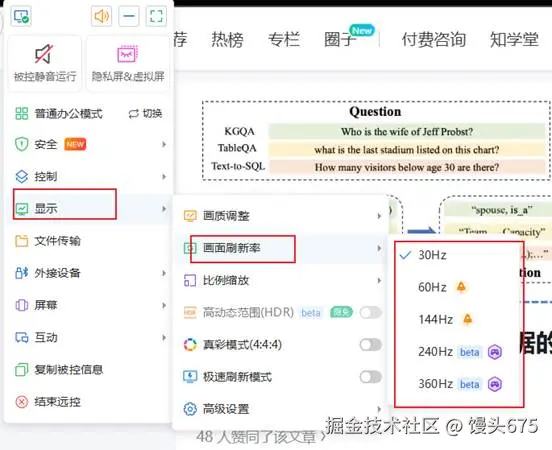Toggle the 真彩模式(4:4:4) switch
Image resolution: width=552 pixels, height=450 pixels.
pyautogui.click(x=370, y=345)
